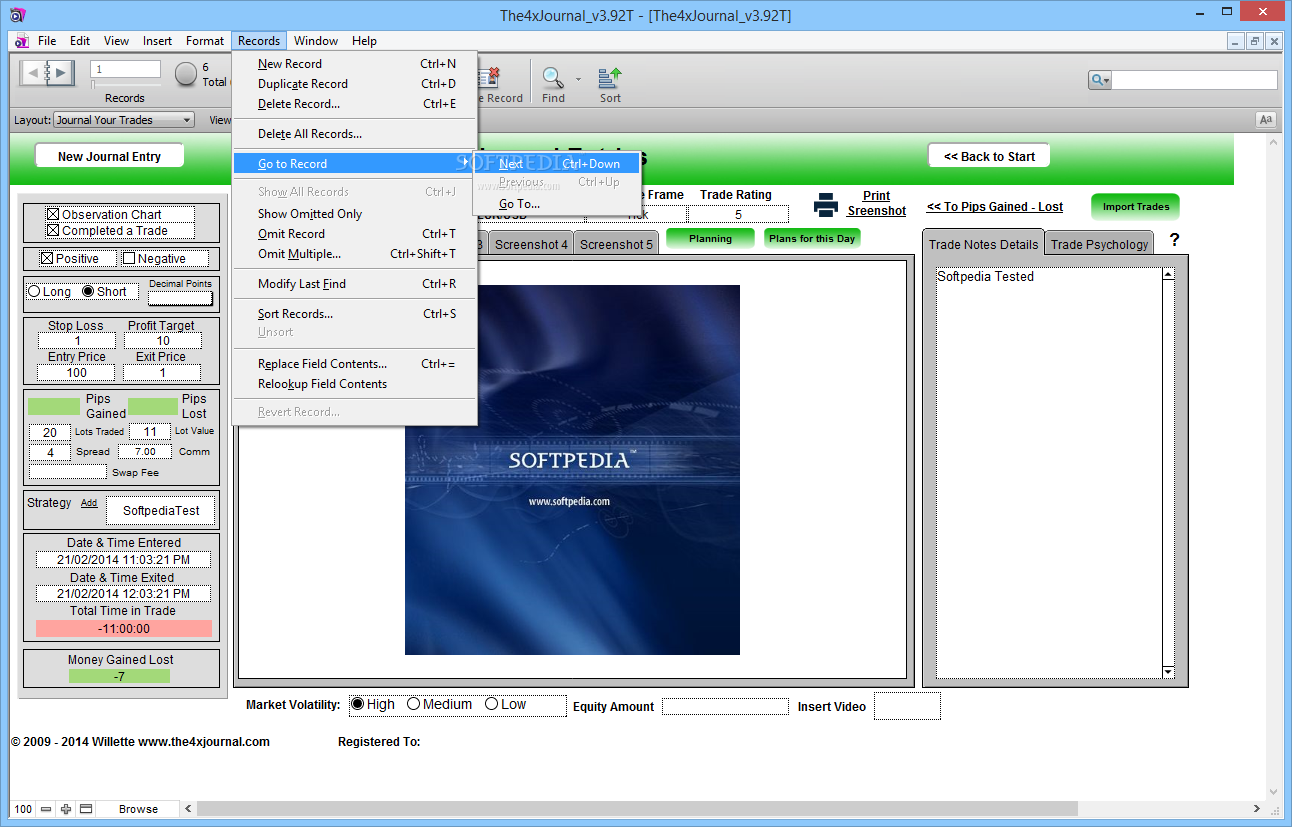The image size is (1292, 827).
Task: Zoom out with the minus status icon
Action: (x=46, y=809)
